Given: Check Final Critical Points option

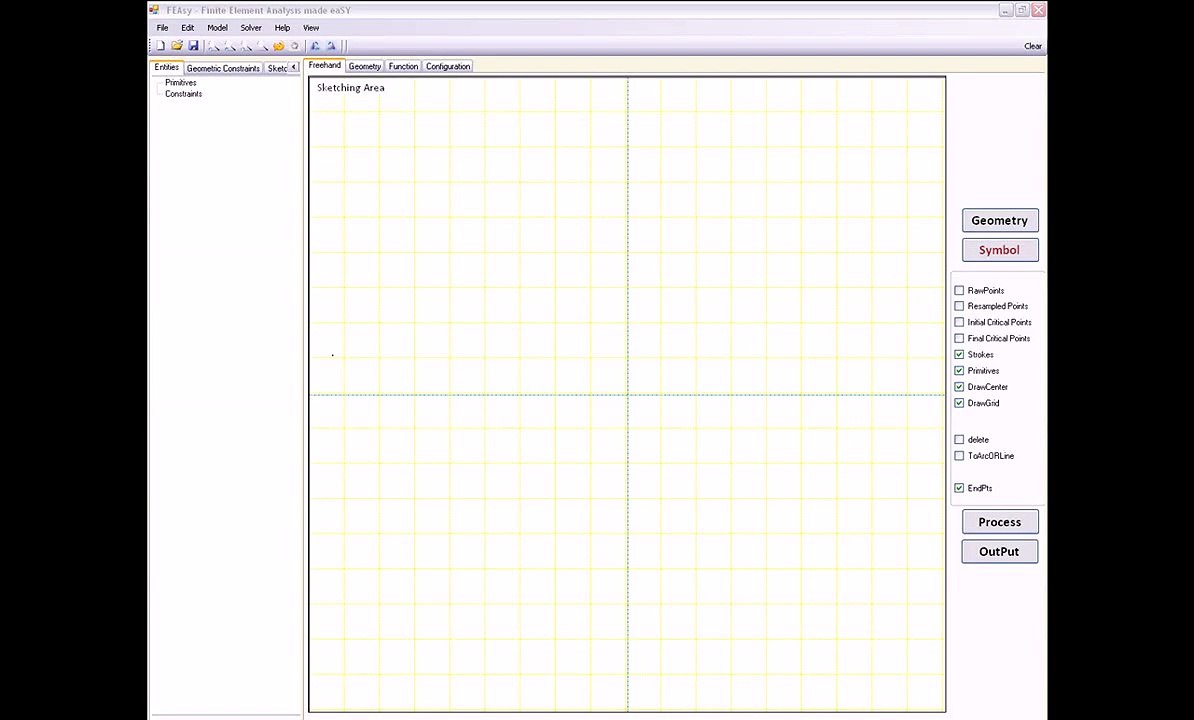Looking at the screenshot, I should point(959,338).
